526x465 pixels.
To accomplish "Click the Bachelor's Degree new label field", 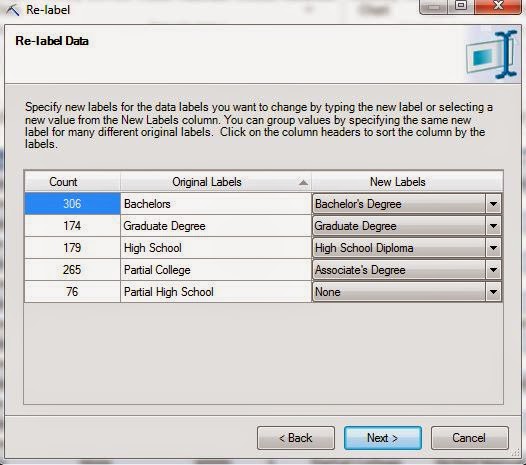I will point(399,204).
